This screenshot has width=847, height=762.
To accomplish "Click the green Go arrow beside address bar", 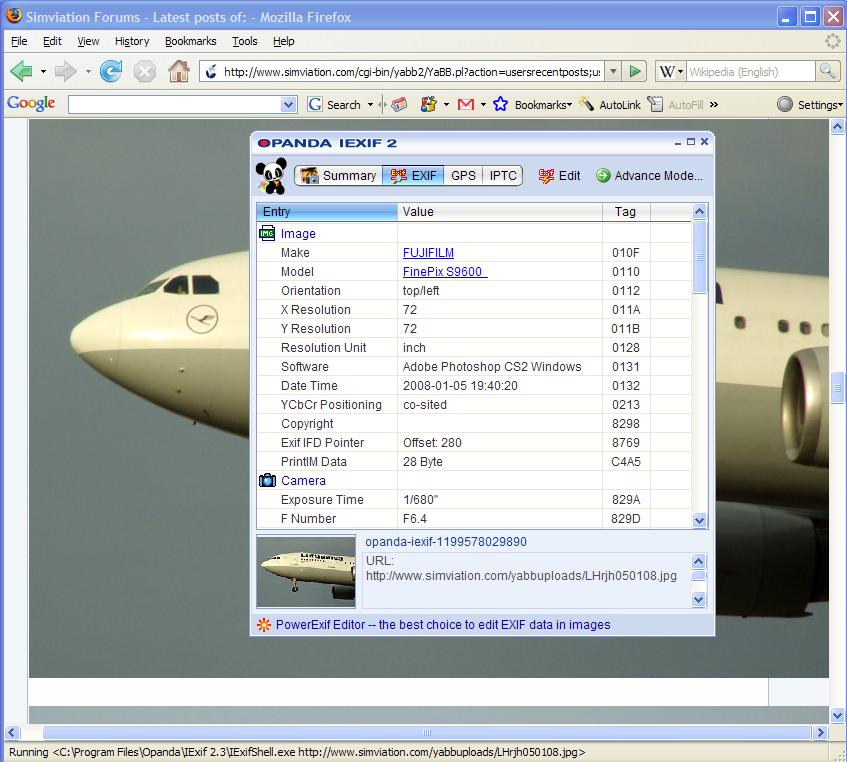I will tap(634, 71).
